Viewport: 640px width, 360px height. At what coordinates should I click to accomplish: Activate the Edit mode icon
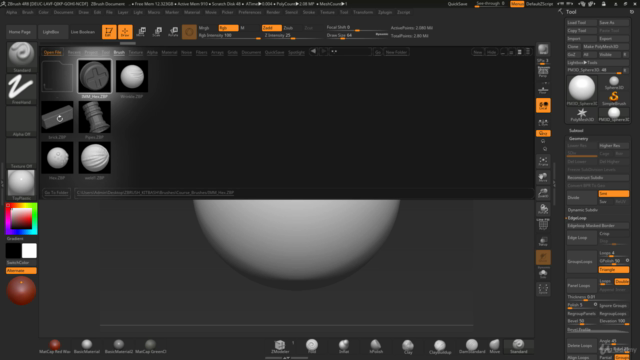pos(109,31)
